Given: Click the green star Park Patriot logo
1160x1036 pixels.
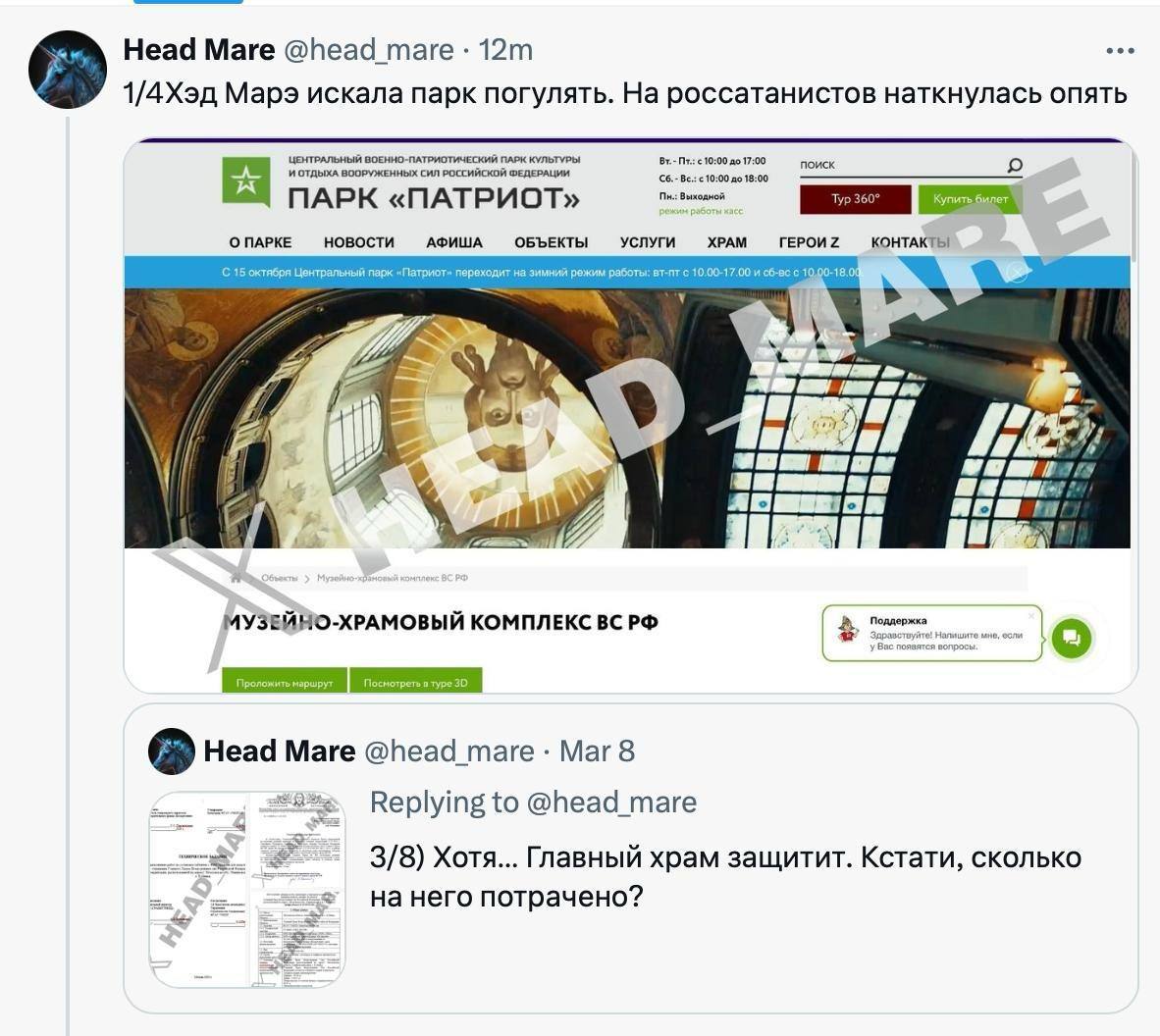Looking at the screenshot, I should (x=245, y=181).
